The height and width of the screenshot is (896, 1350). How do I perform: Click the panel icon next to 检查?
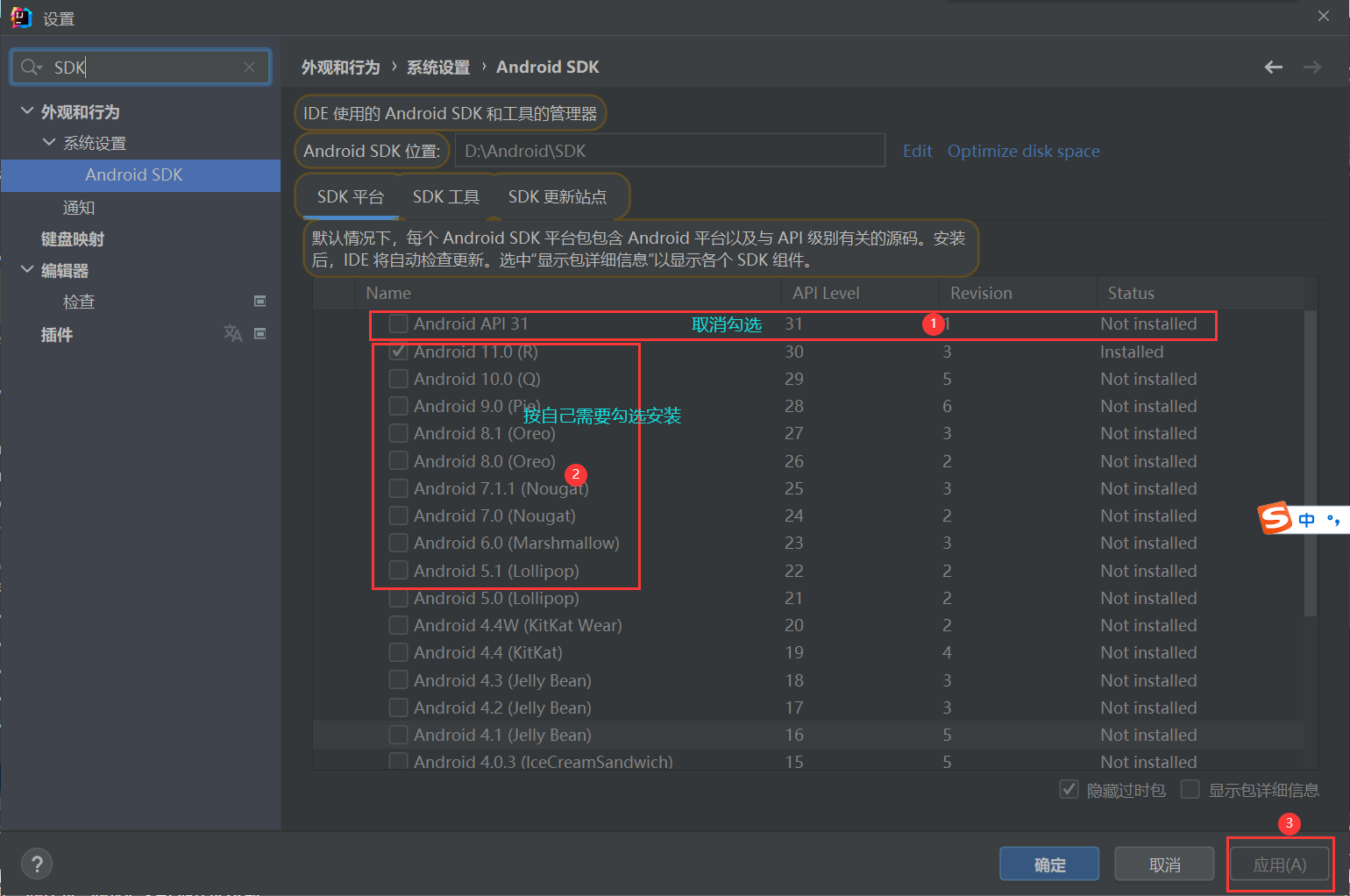(260, 302)
